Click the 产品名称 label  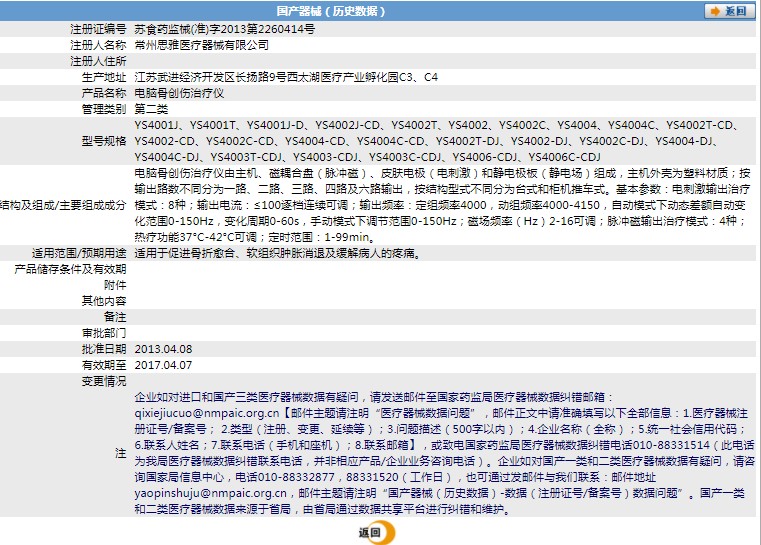(104, 93)
